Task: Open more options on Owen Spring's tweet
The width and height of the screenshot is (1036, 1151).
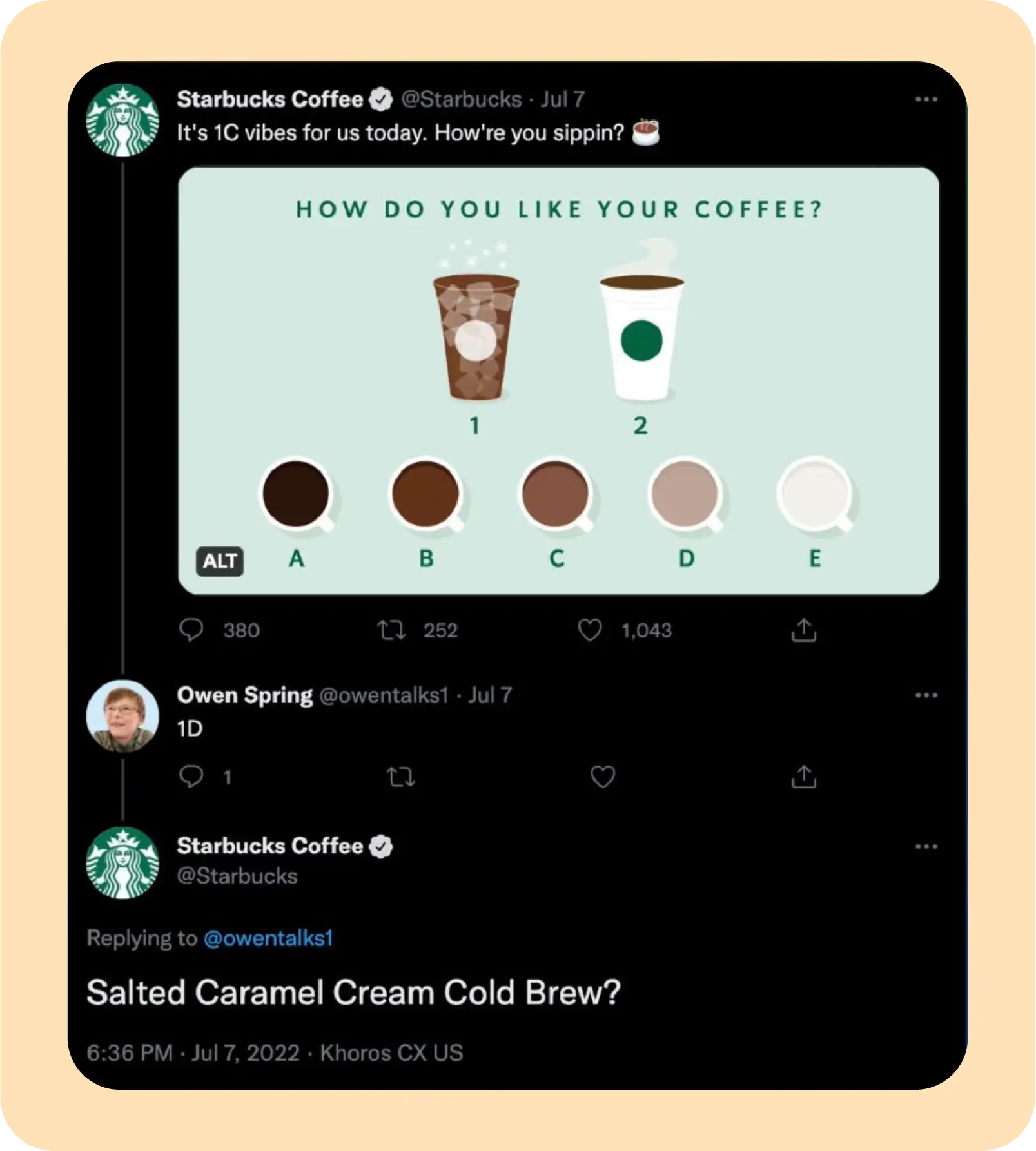Action: 926,695
